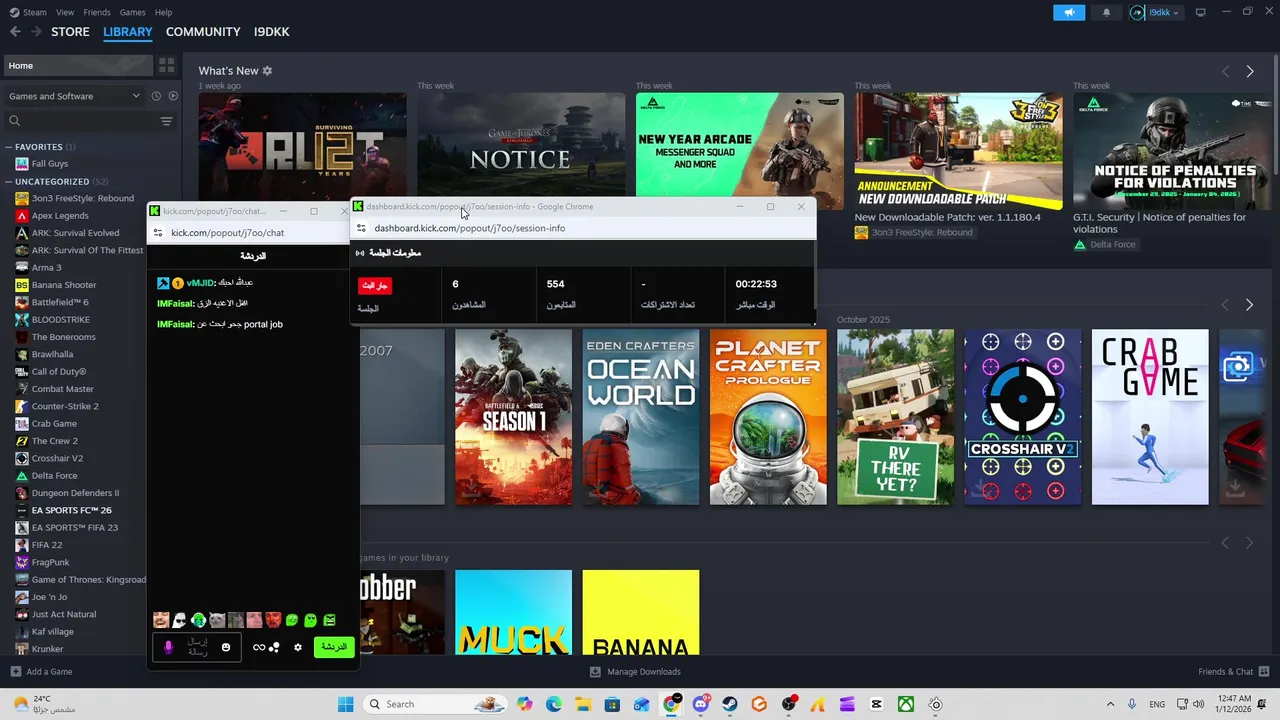Click the red live status badge in session info

(x=375, y=285)
